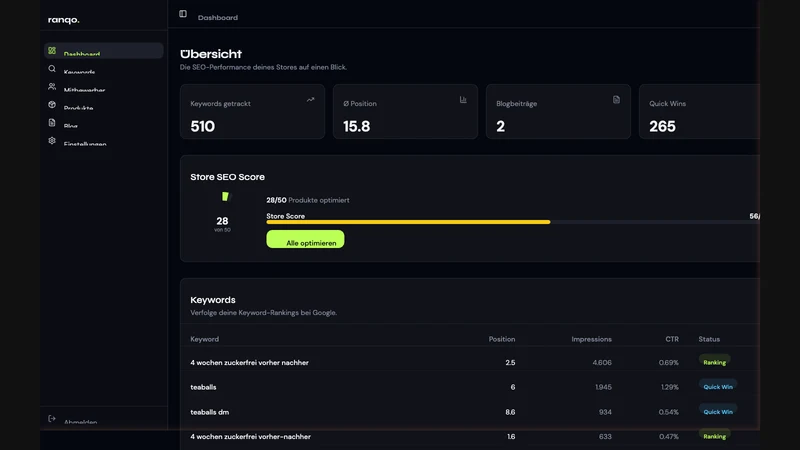Viewport: 800px width, 450px height.
Task: Click the Abmelden logout icon
Action: click(x=52, y=418)
